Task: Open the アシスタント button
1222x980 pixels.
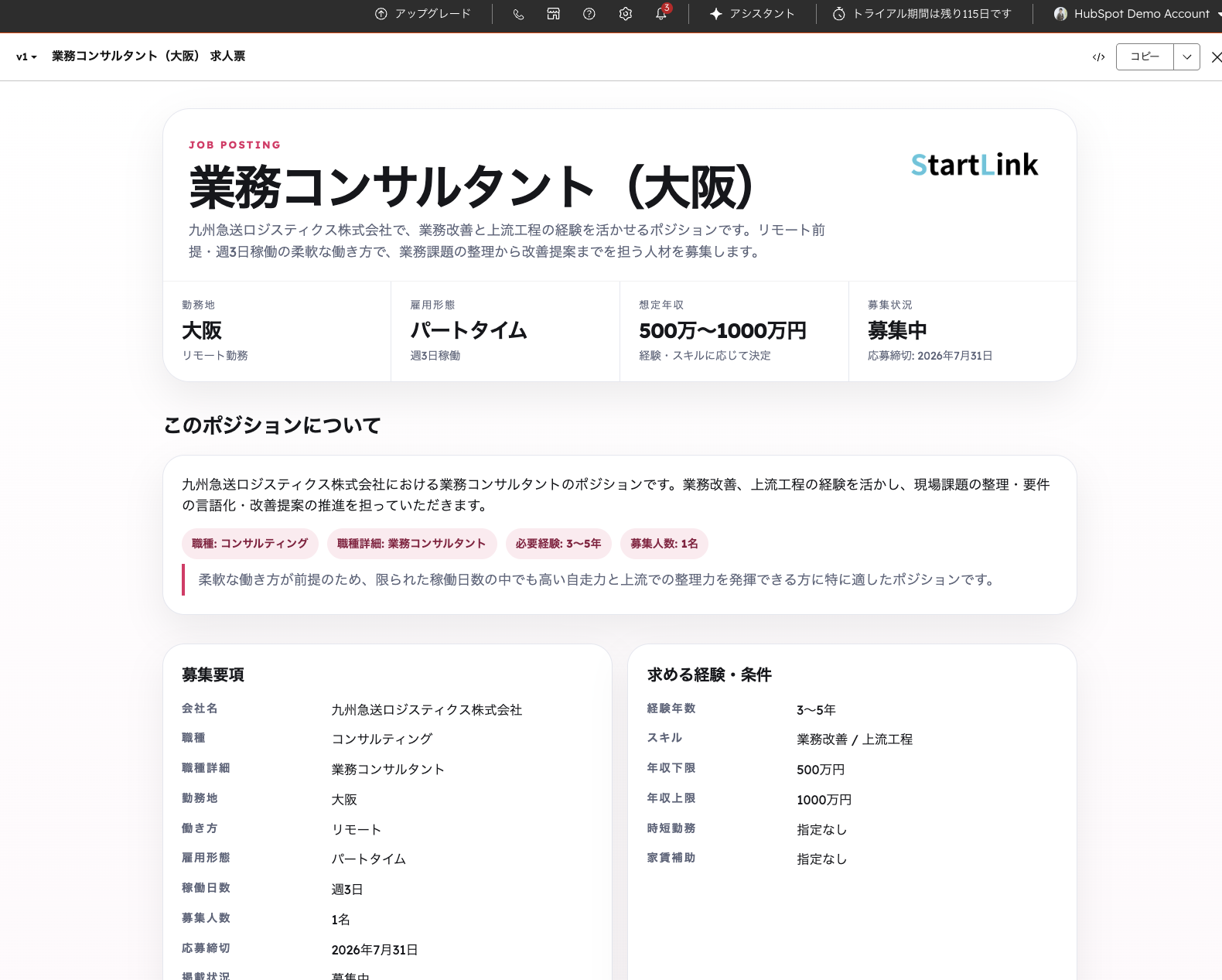Action: pyautogui.click(x=752, y=14)
